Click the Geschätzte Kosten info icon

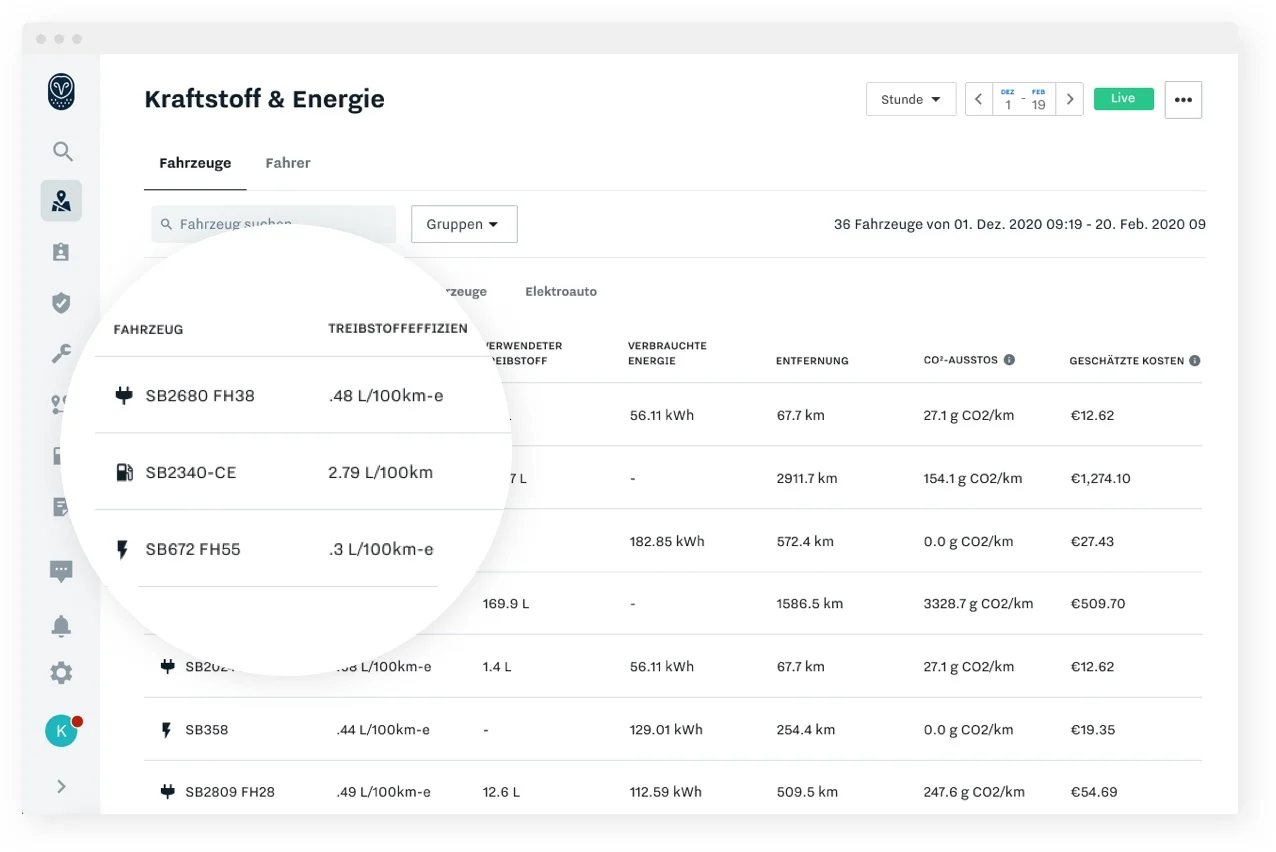(1195, 361)
